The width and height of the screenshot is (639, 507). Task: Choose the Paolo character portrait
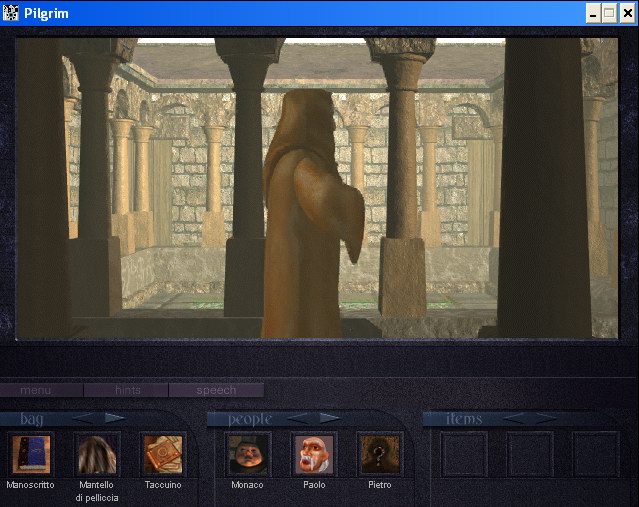[314, 454]
